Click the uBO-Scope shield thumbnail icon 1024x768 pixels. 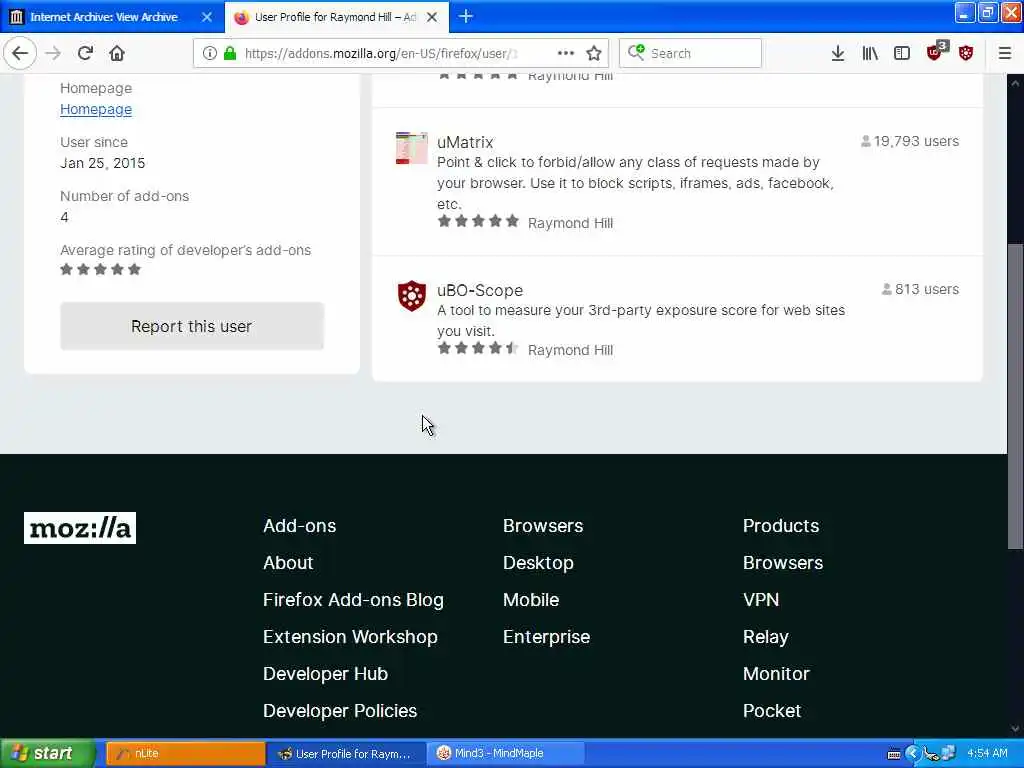pyautogui.click(x=411, y=296)
